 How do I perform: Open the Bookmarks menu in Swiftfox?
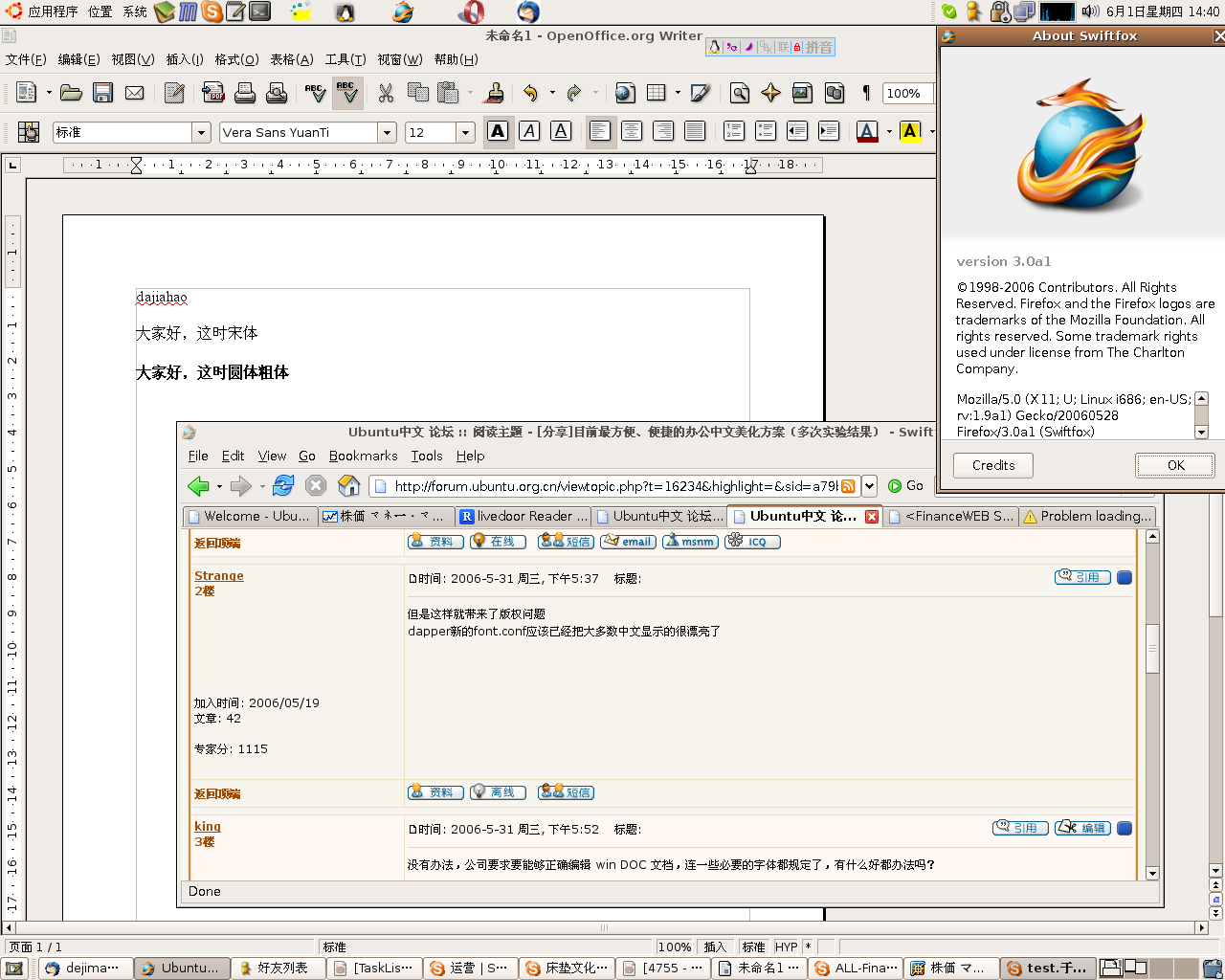[363, 456]
